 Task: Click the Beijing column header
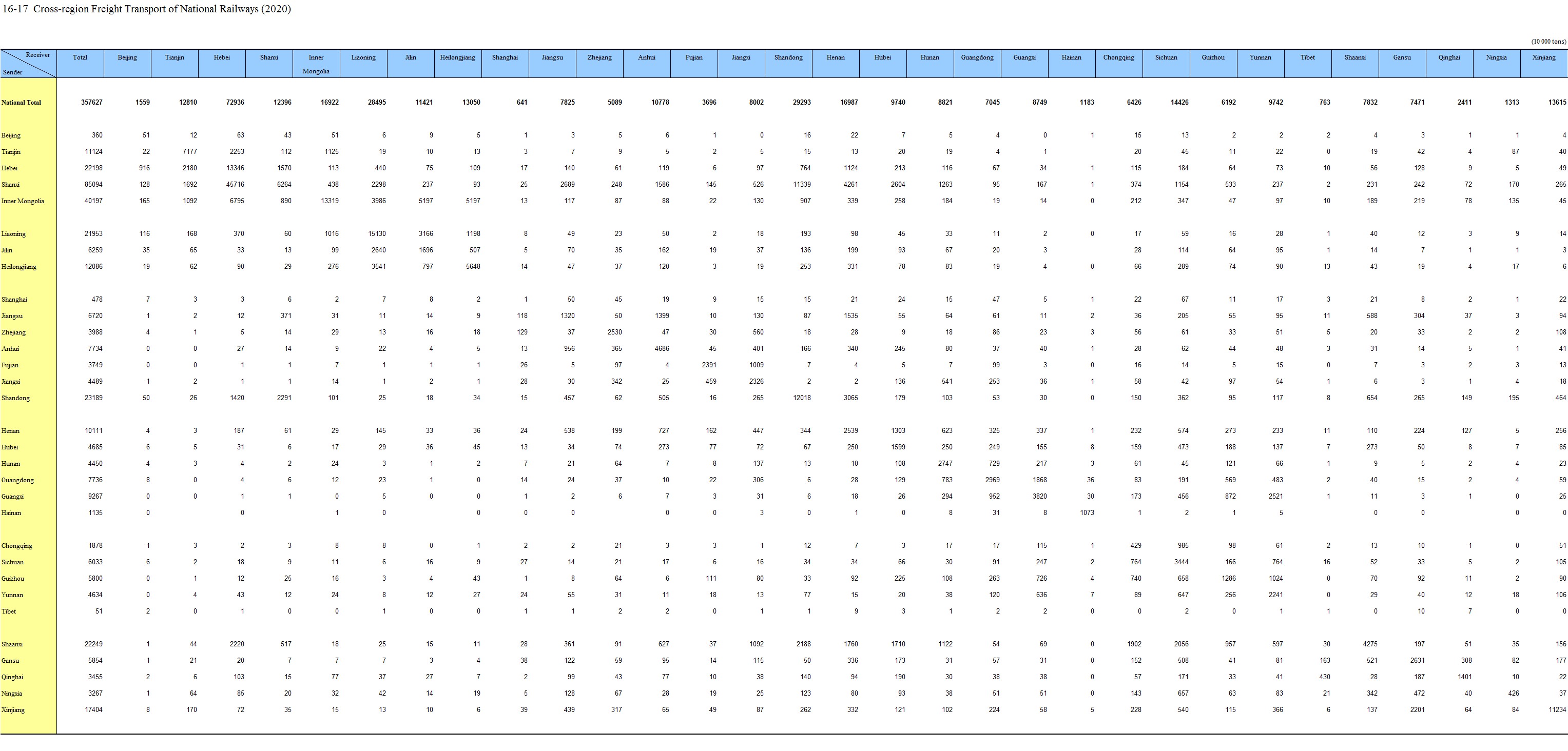point(127,58)
